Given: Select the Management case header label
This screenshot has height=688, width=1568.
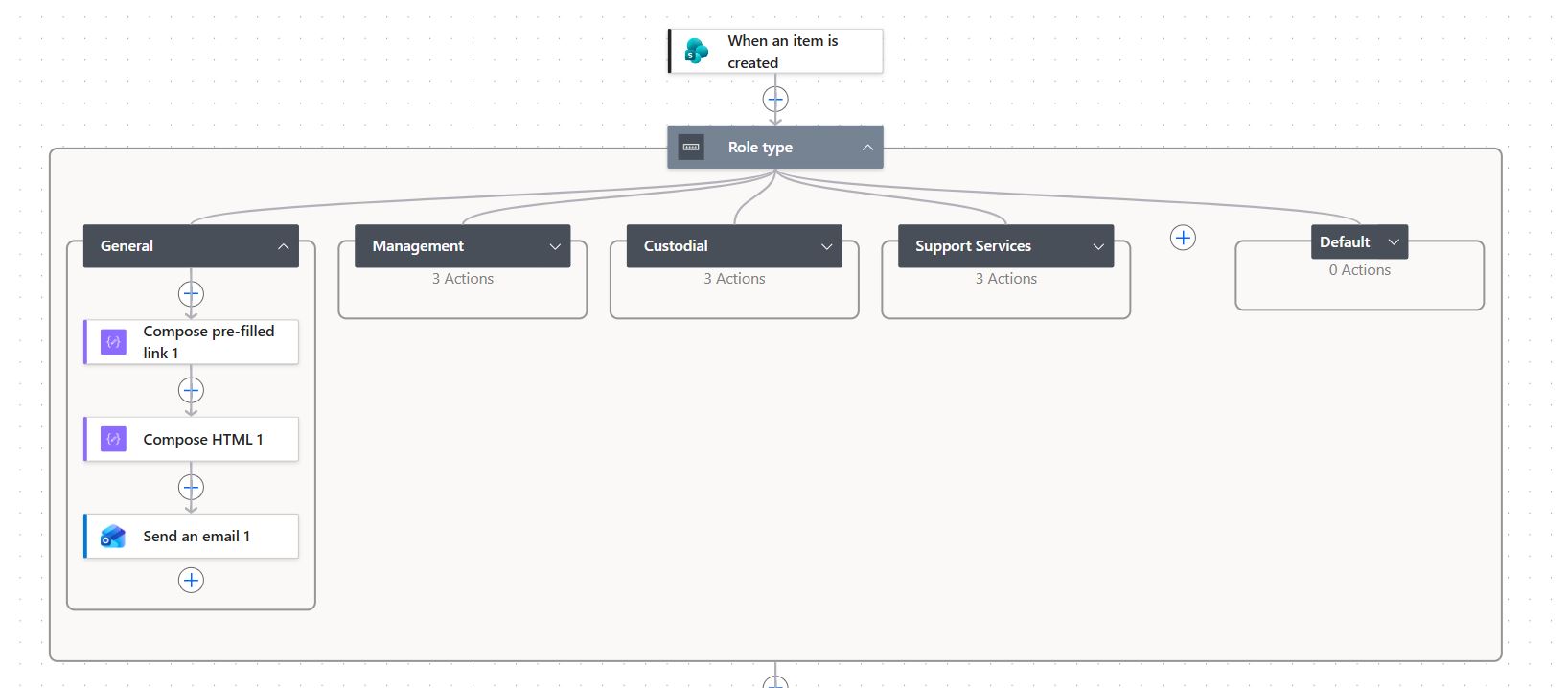Looking at the screenshot, I should click(x=418, y=246).
